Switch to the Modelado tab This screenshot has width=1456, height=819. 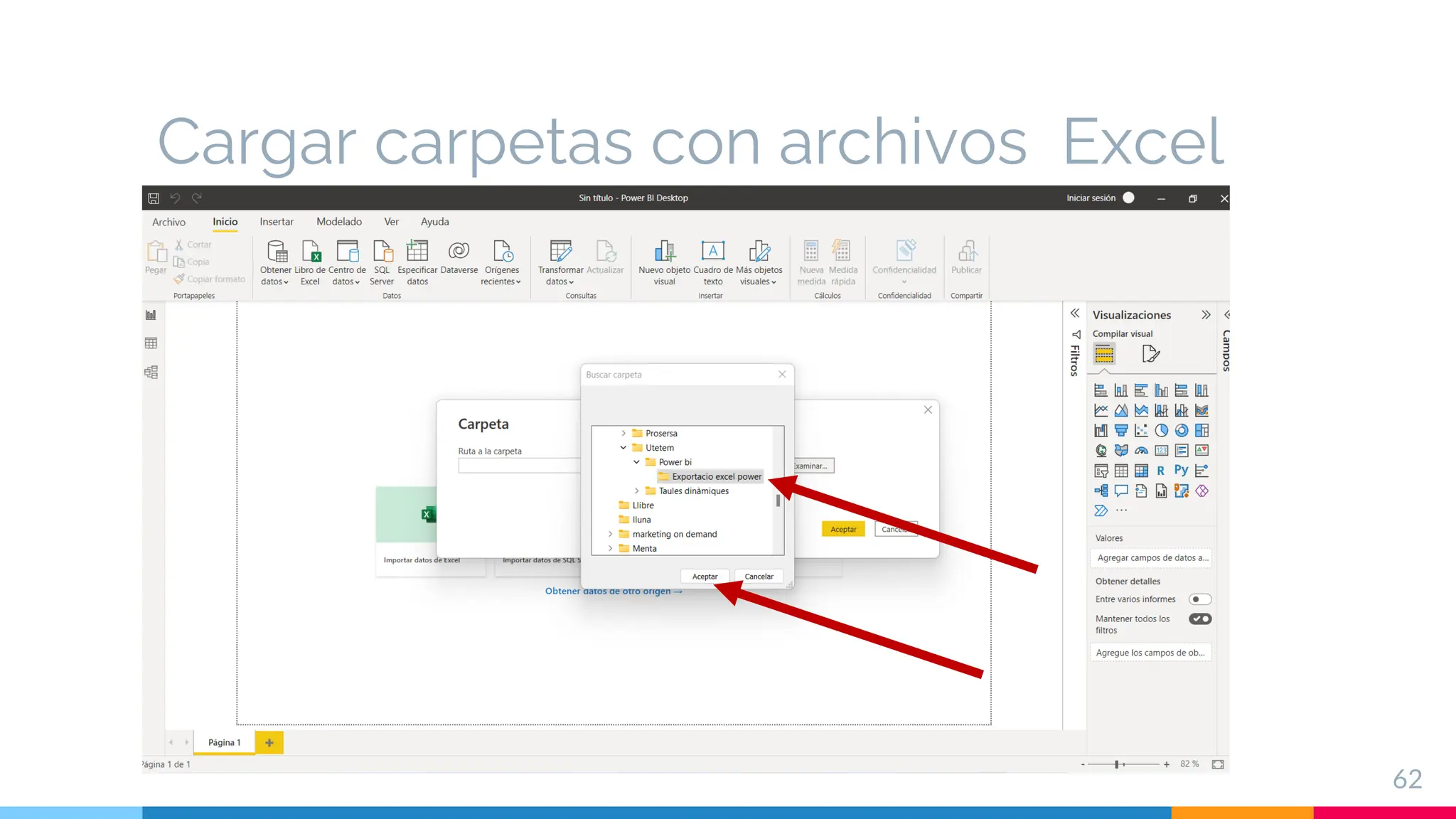point(339,222)
